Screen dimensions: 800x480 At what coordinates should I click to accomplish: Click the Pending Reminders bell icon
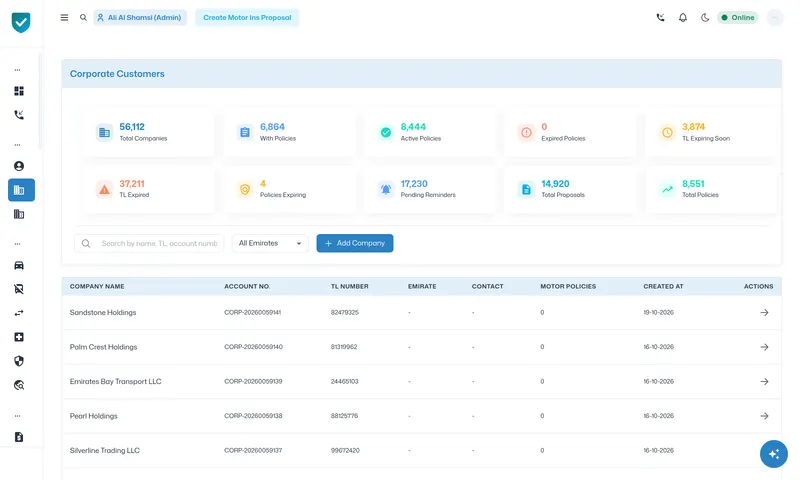386,189
